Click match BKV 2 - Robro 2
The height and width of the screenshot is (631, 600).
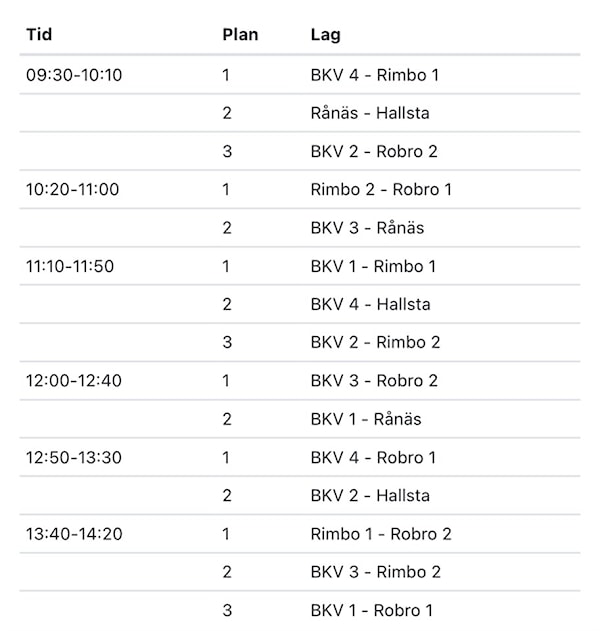pyautogui.click(x=374, y=151)
